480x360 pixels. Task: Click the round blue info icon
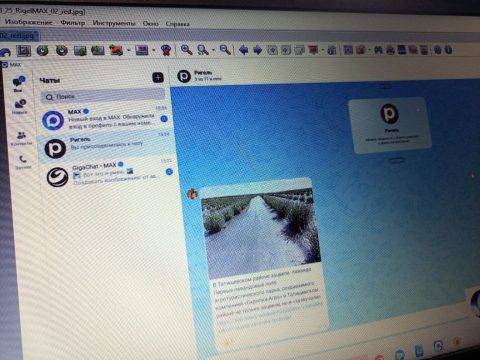click(x=449, y=50)
